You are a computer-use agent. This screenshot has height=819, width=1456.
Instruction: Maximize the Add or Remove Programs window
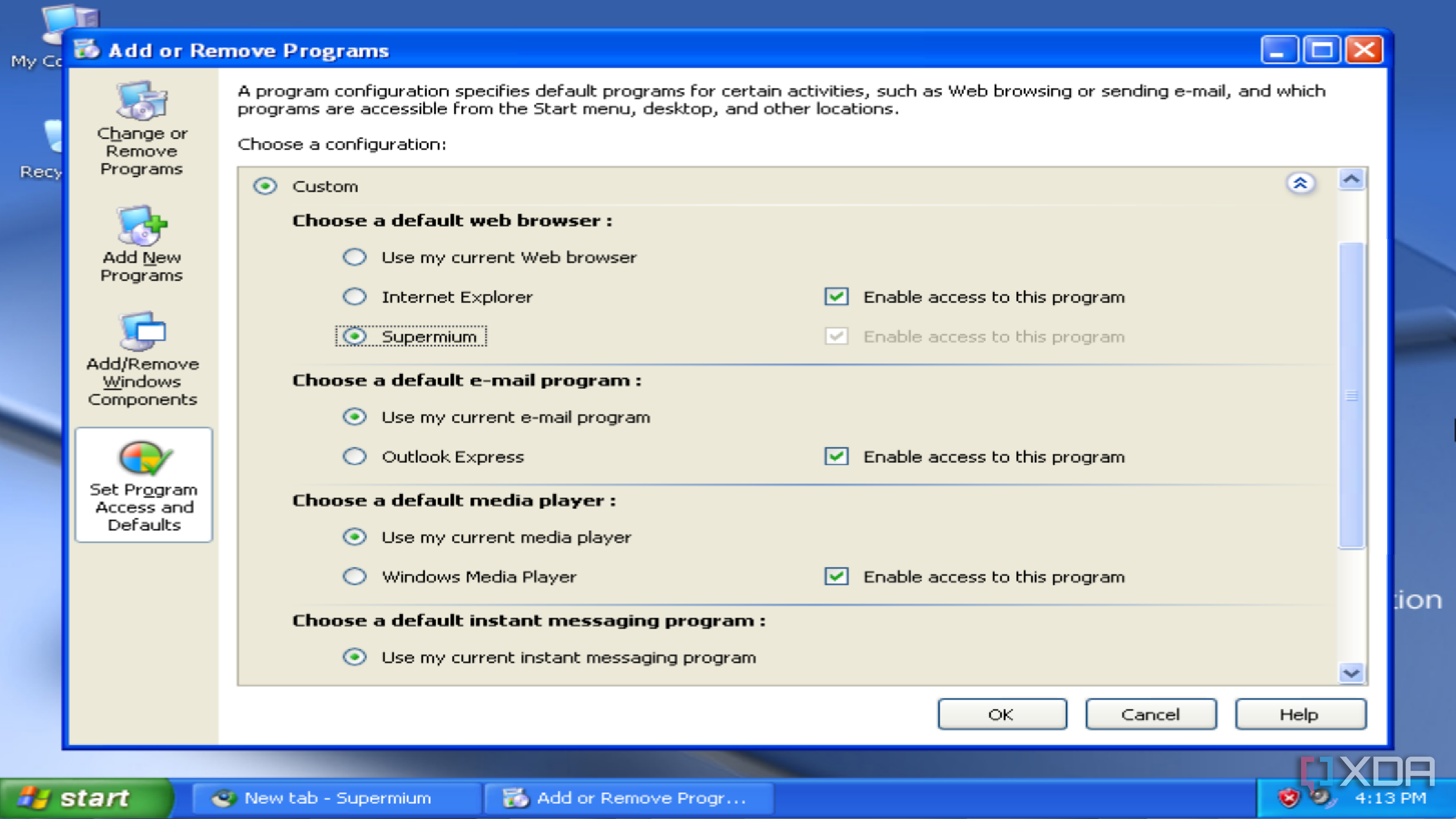(x=1322, y=50)
